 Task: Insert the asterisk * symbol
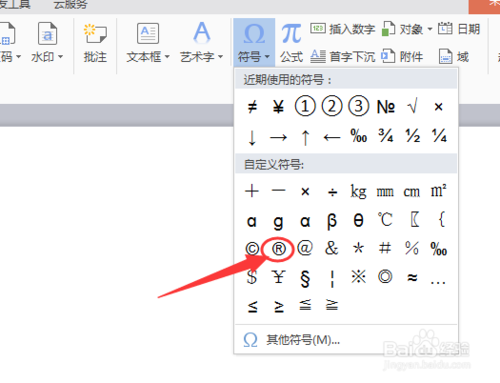pyautogui.click(x=358, y=249)
